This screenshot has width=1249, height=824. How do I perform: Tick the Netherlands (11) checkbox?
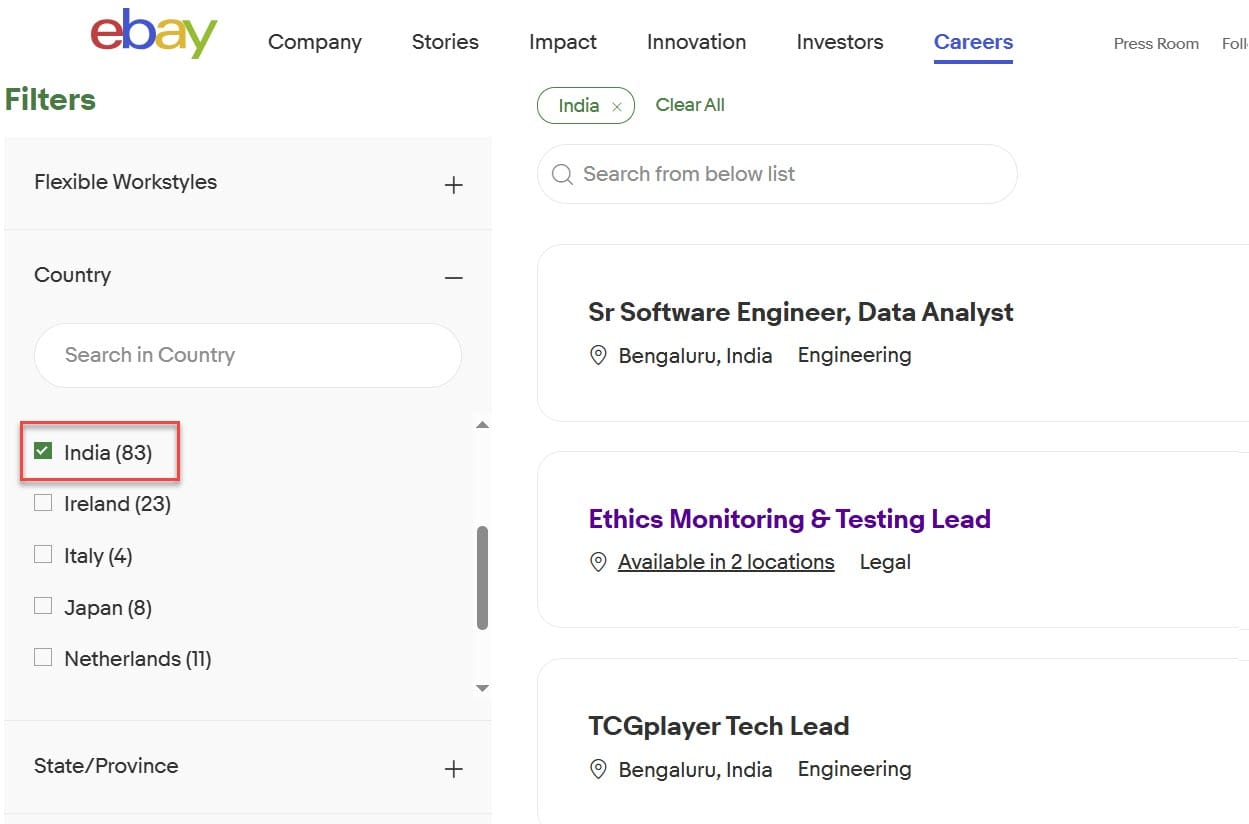point(43,658)
